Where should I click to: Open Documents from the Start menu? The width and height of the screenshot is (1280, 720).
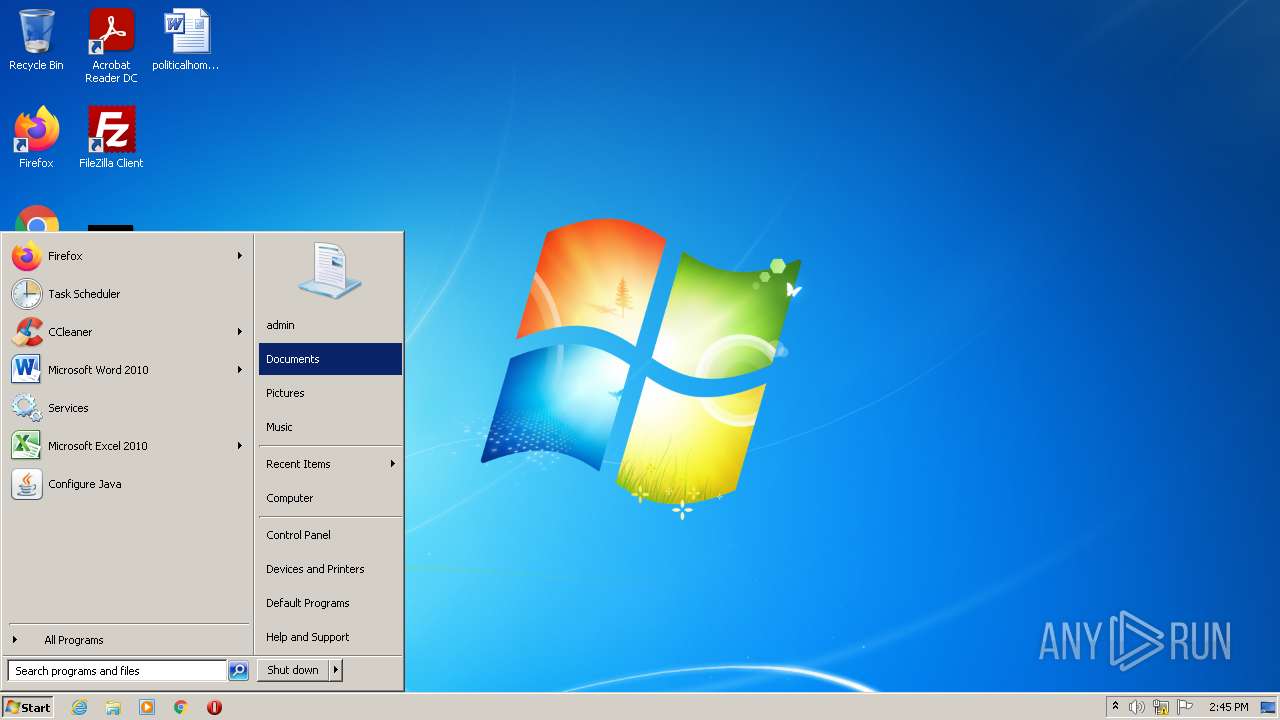click(x=330, y=359)
